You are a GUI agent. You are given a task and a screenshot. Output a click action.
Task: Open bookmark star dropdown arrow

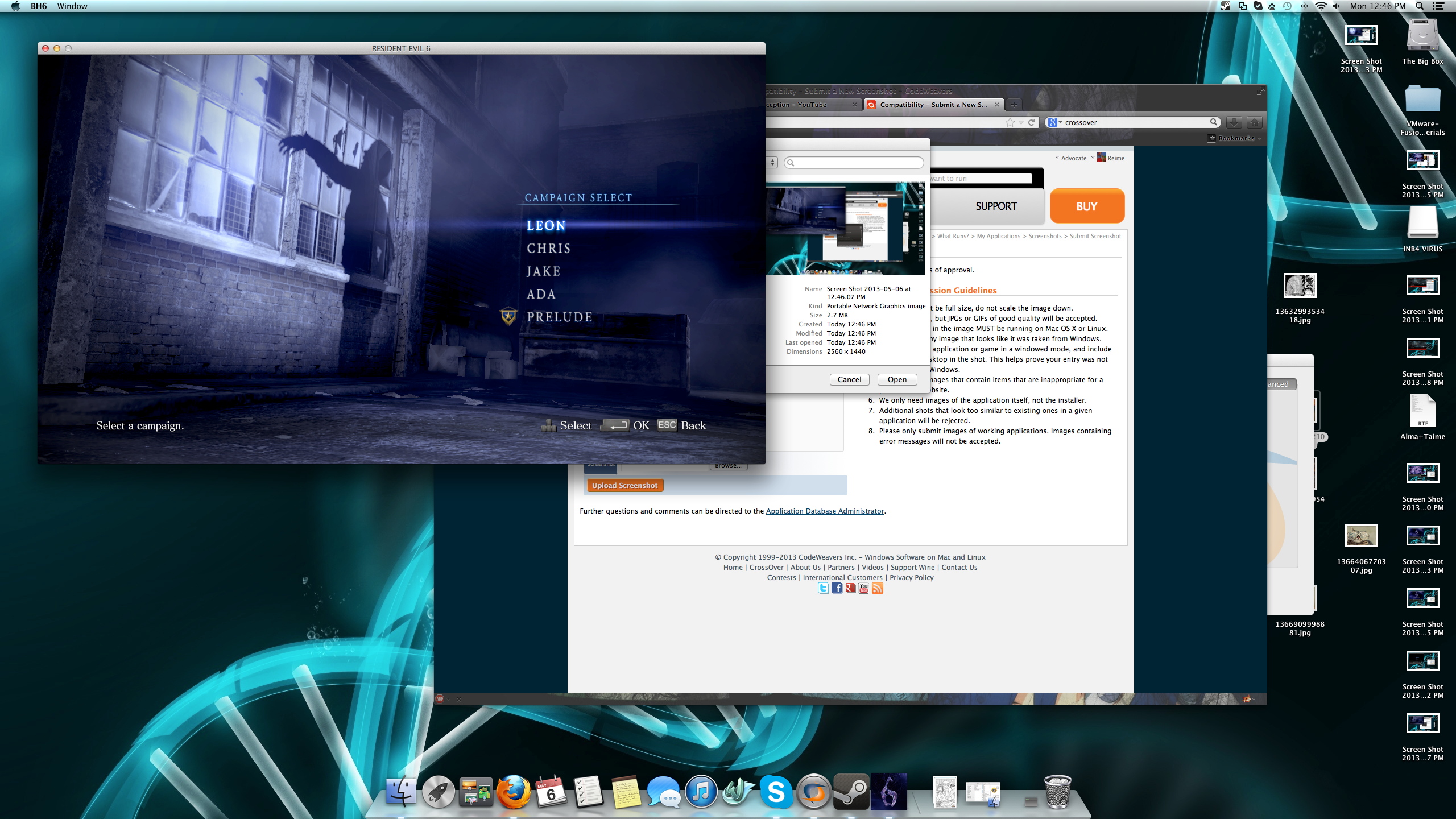[1021, 122]
